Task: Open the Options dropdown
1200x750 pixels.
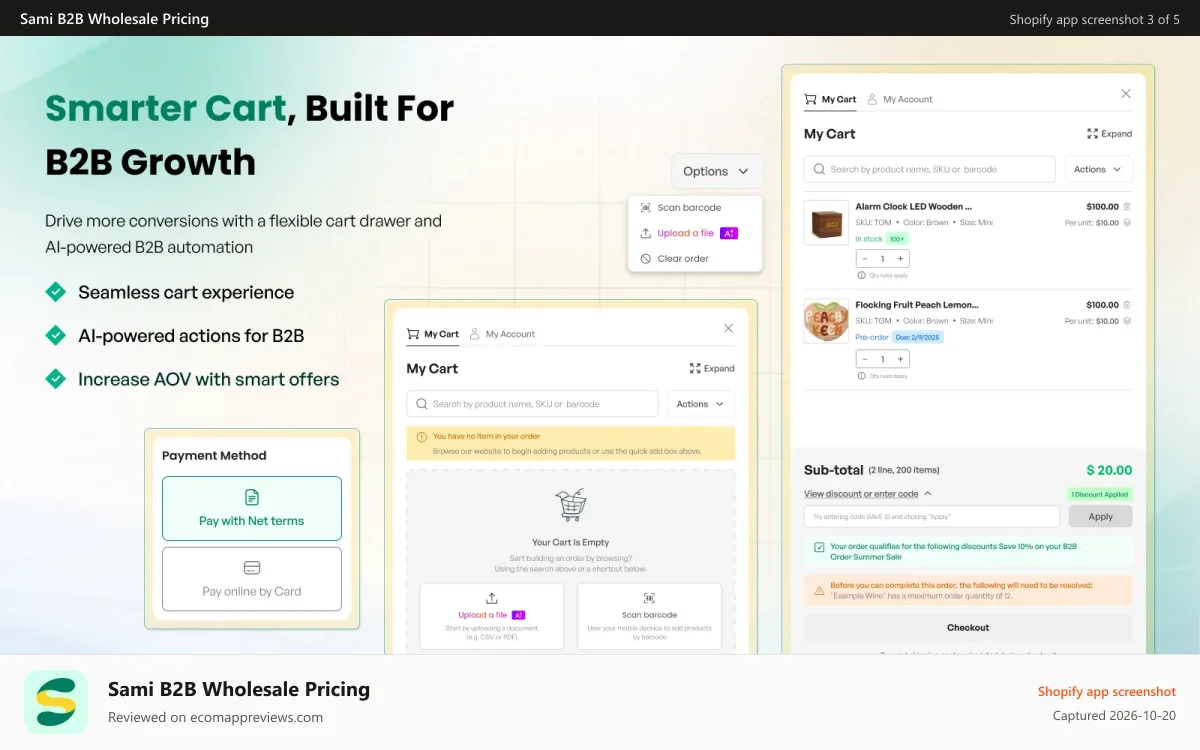Action: pyautogui.click(x=717, y=171)
